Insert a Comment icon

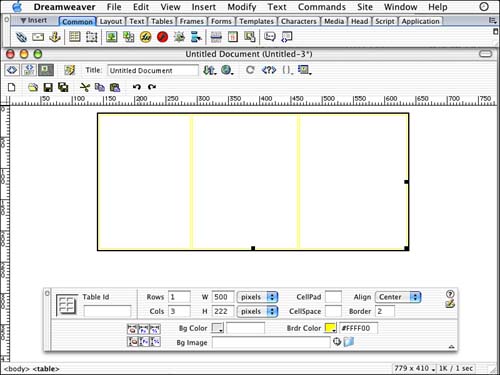270,36
